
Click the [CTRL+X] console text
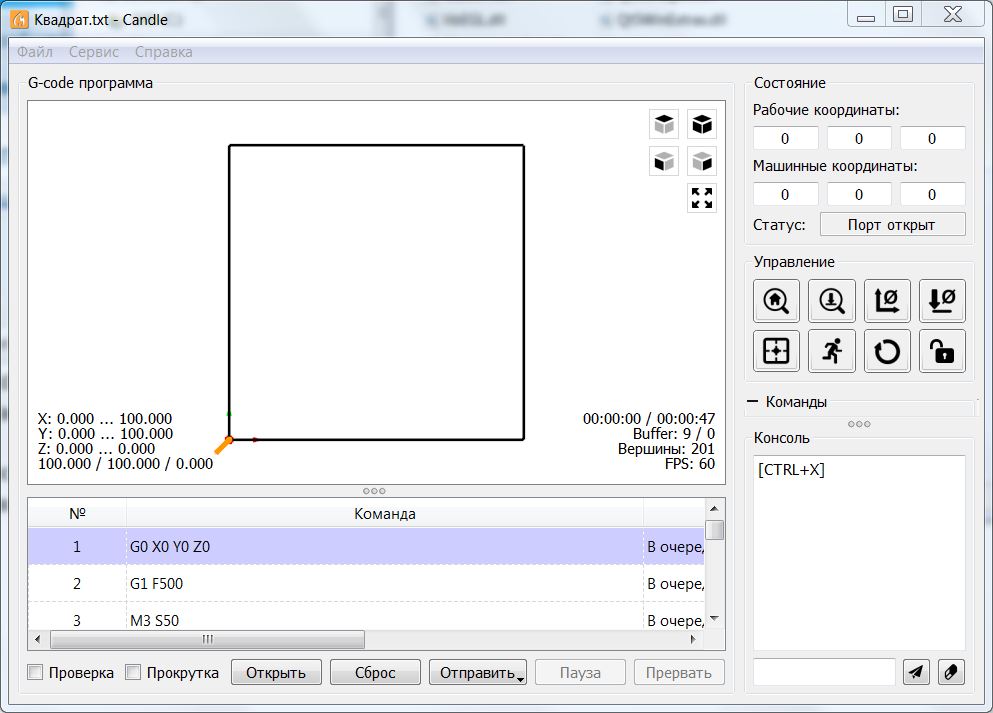[791, 470]
